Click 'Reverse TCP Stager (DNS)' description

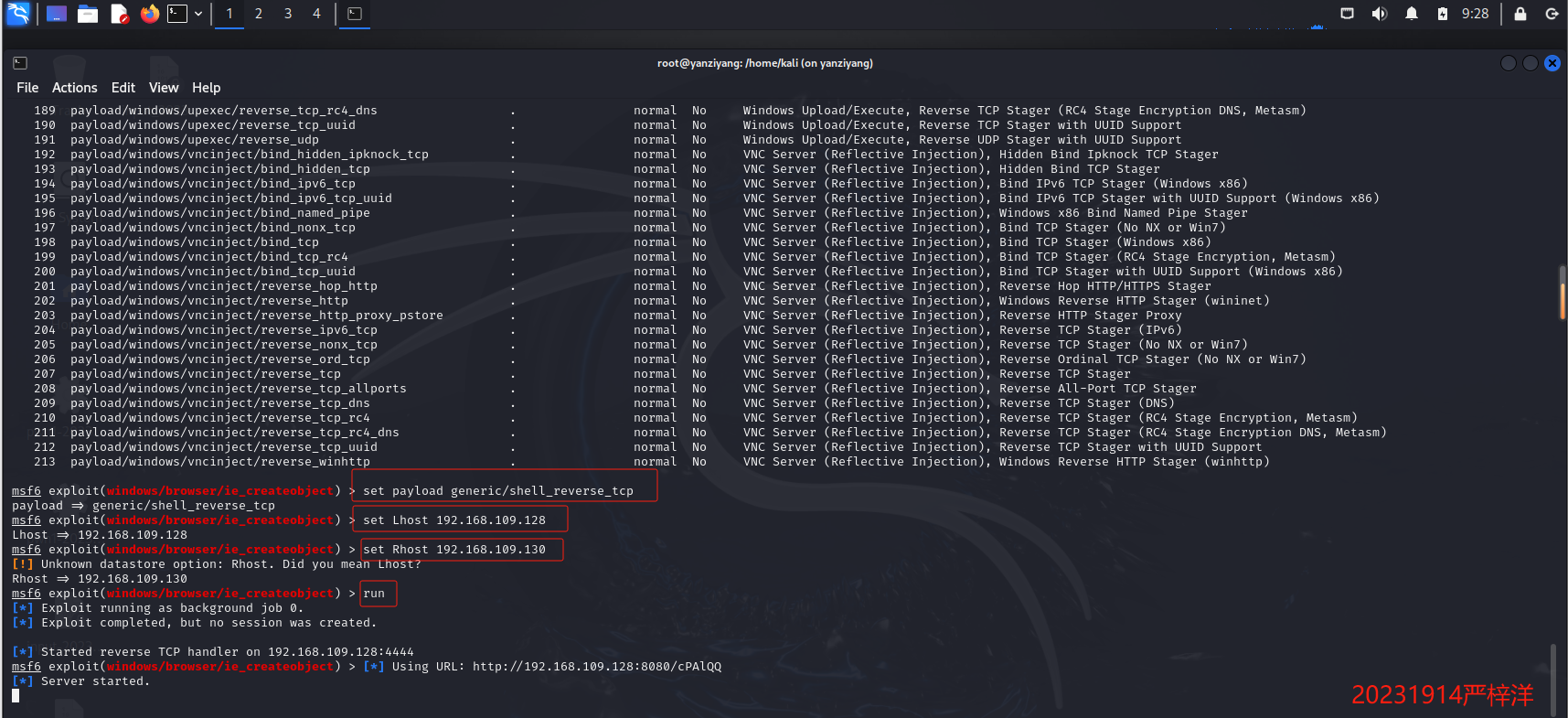click(1087, 403)
